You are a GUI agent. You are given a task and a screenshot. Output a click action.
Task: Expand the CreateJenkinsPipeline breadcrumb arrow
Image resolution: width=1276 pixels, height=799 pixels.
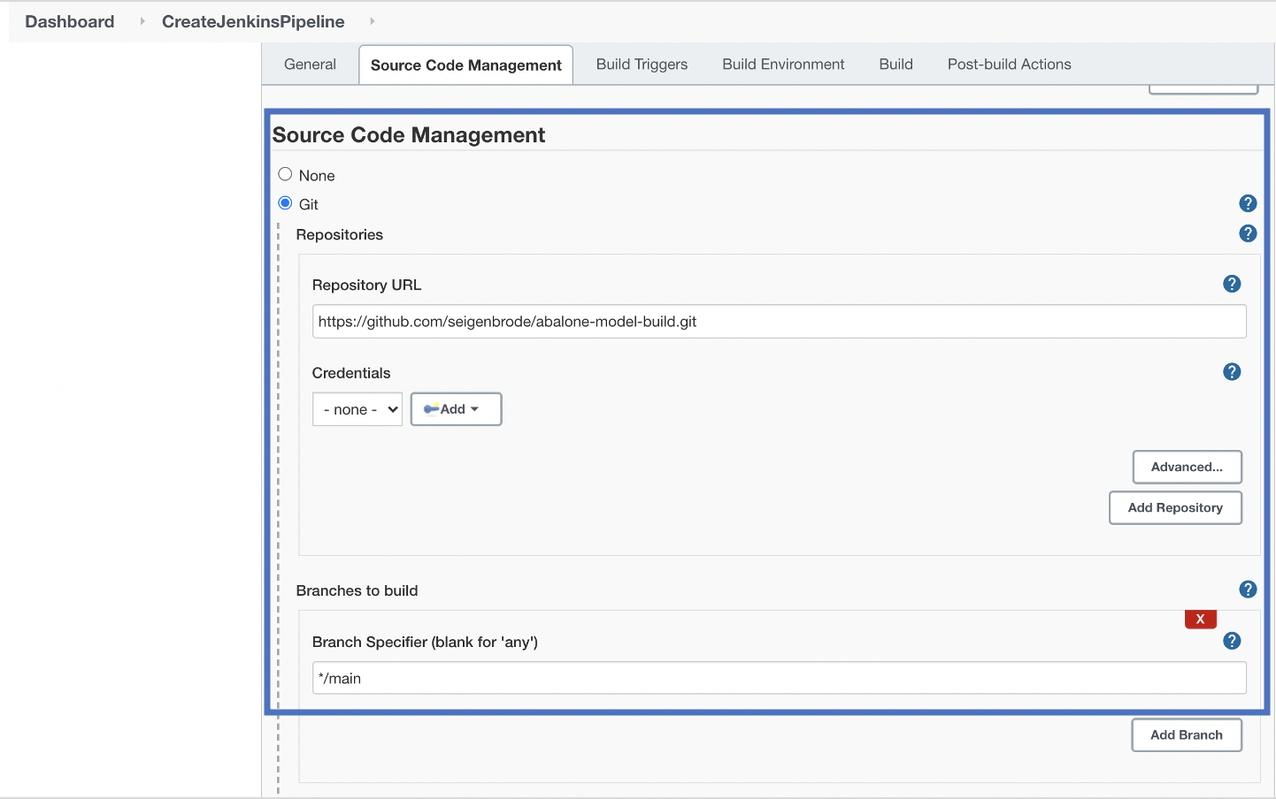click(x=372, y=21)
